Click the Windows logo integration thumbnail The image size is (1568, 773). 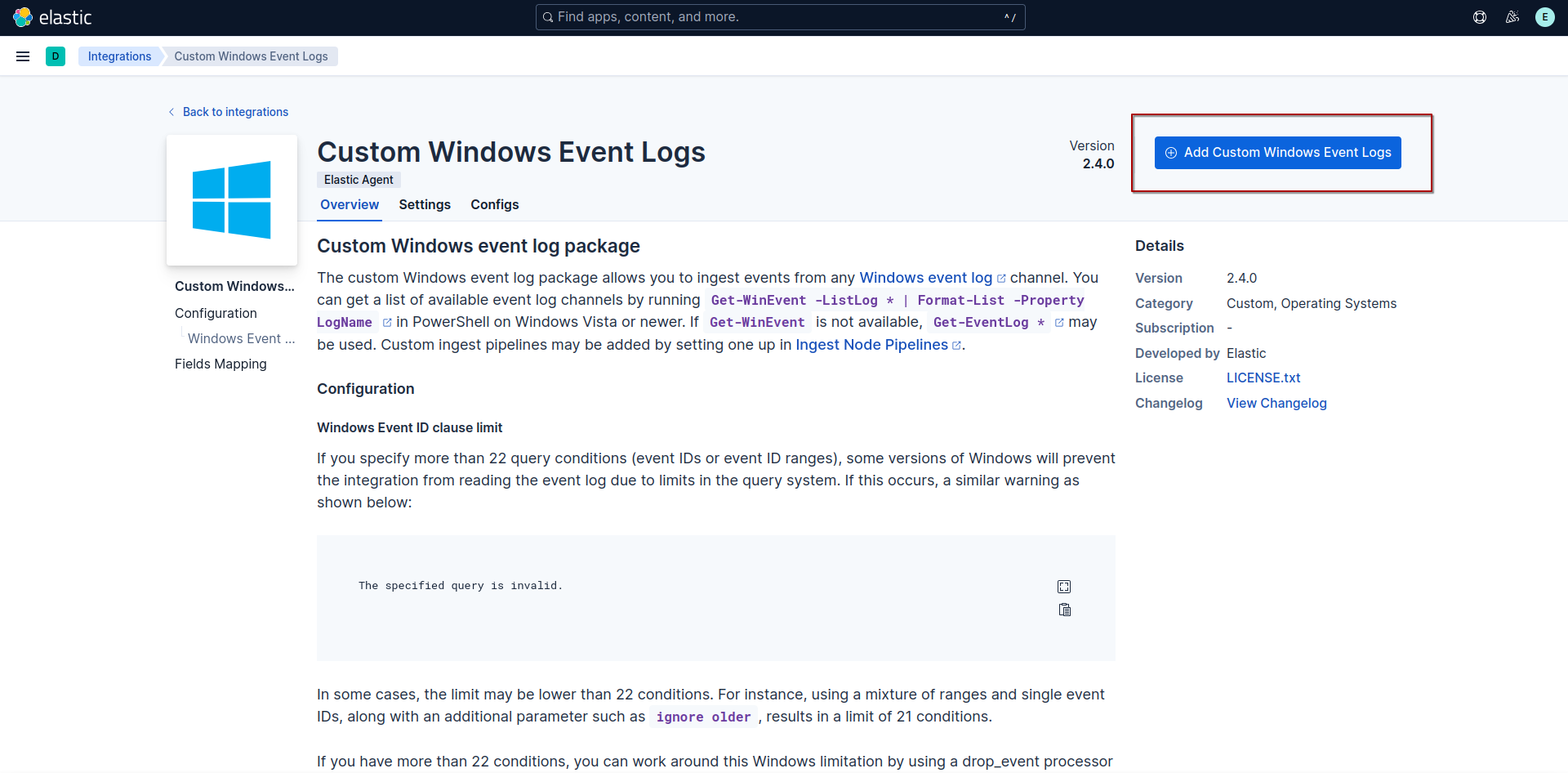(x=232, y=200)
